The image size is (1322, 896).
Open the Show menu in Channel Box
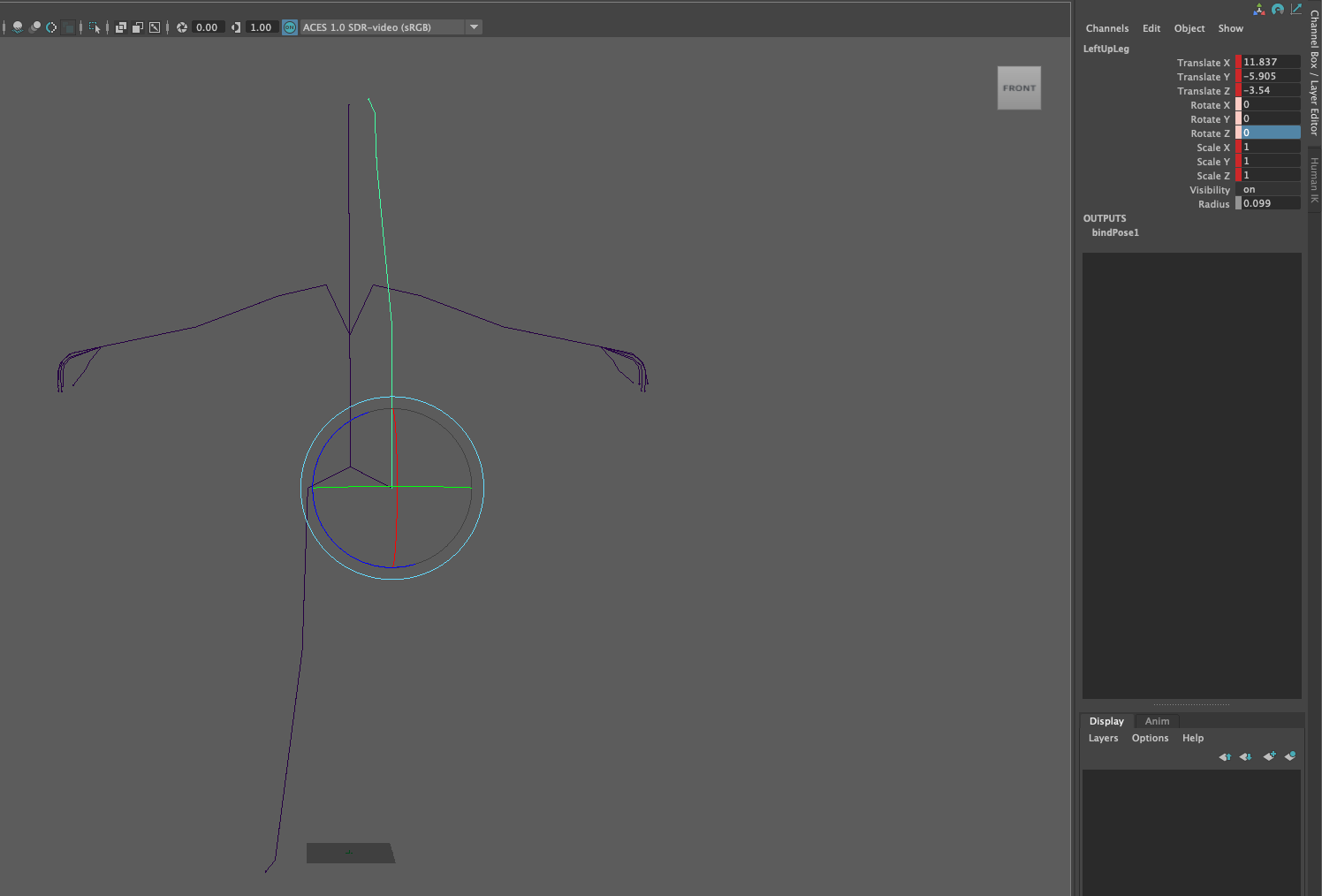click(1230, 28)
